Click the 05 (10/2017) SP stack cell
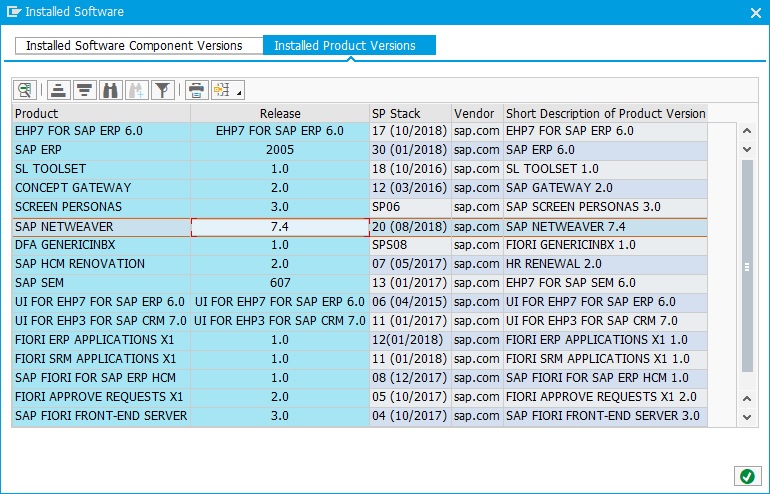 410,397
